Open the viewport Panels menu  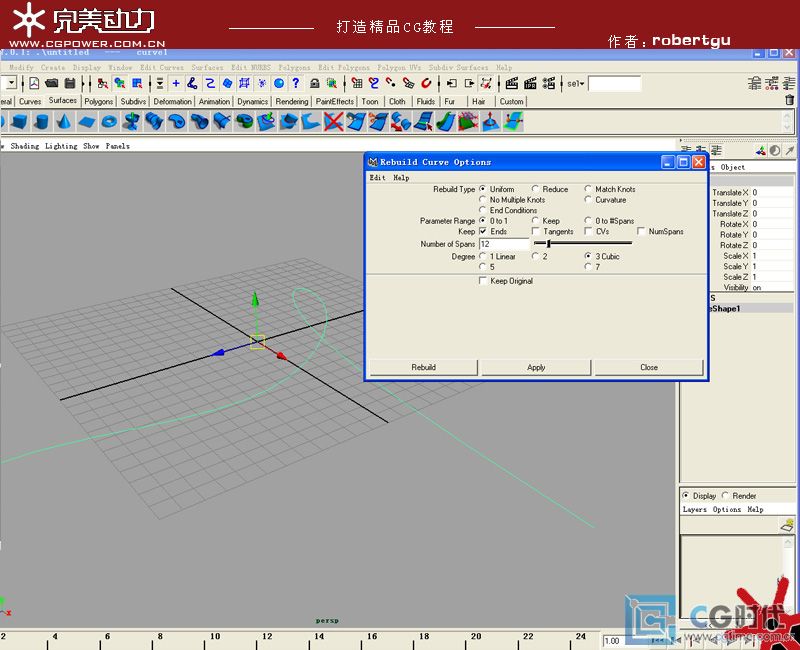coord(118,146)
